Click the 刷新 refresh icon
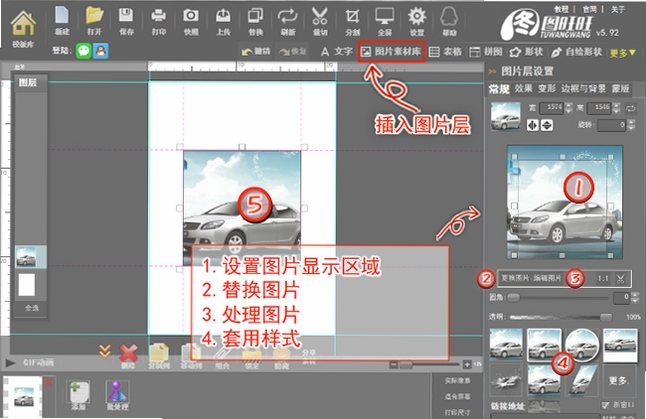 [x=288, y=16]
